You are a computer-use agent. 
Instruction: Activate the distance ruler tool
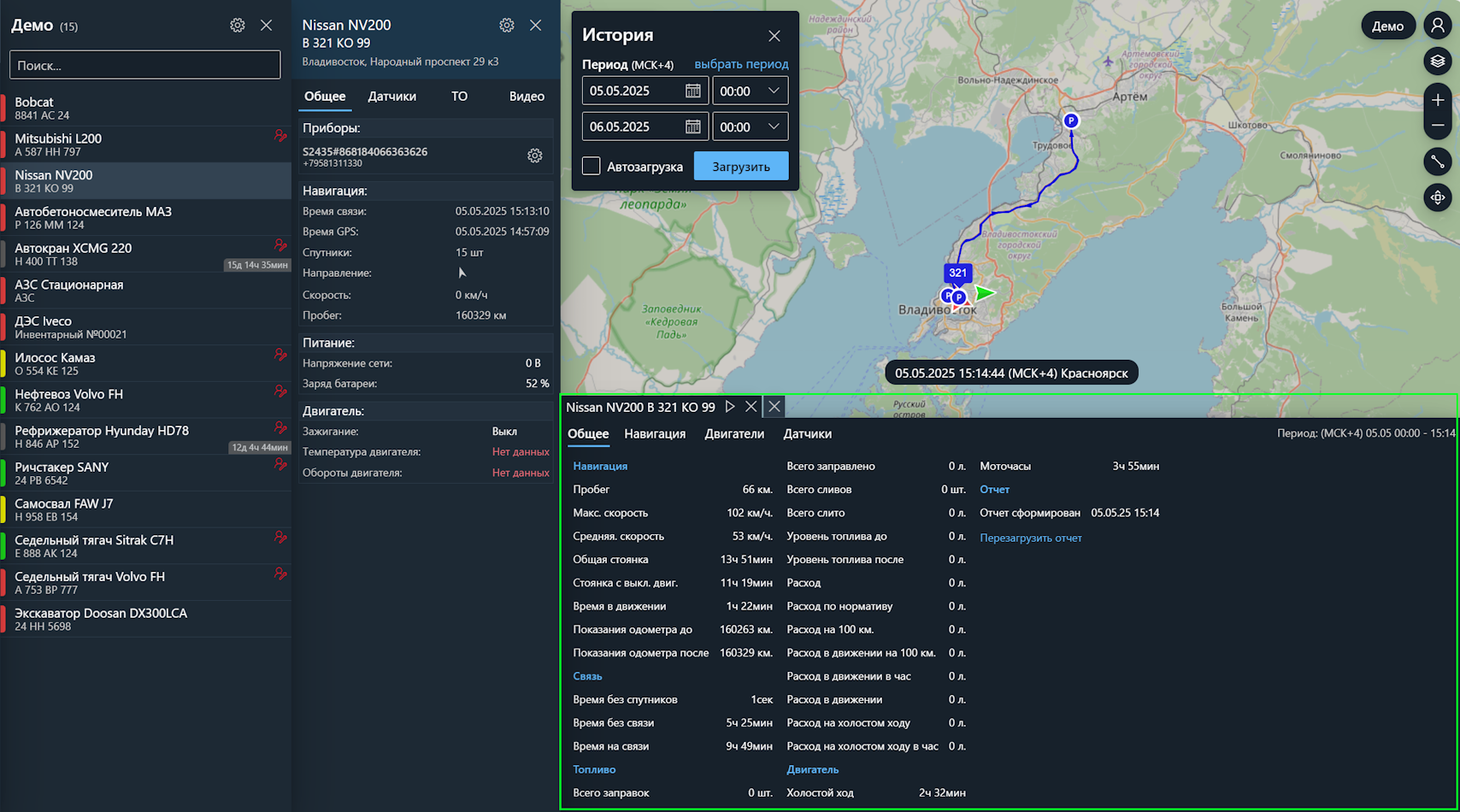click(x=1438, y=161)
